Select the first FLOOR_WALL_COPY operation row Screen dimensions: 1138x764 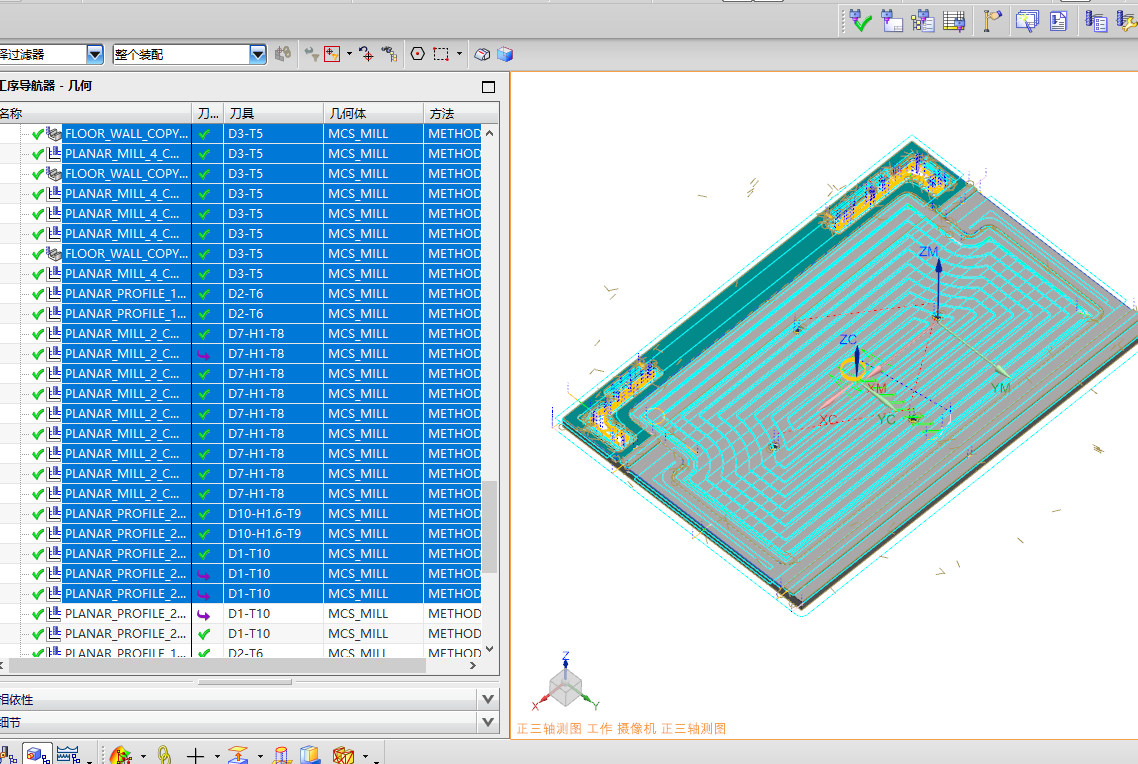[125, 134]
